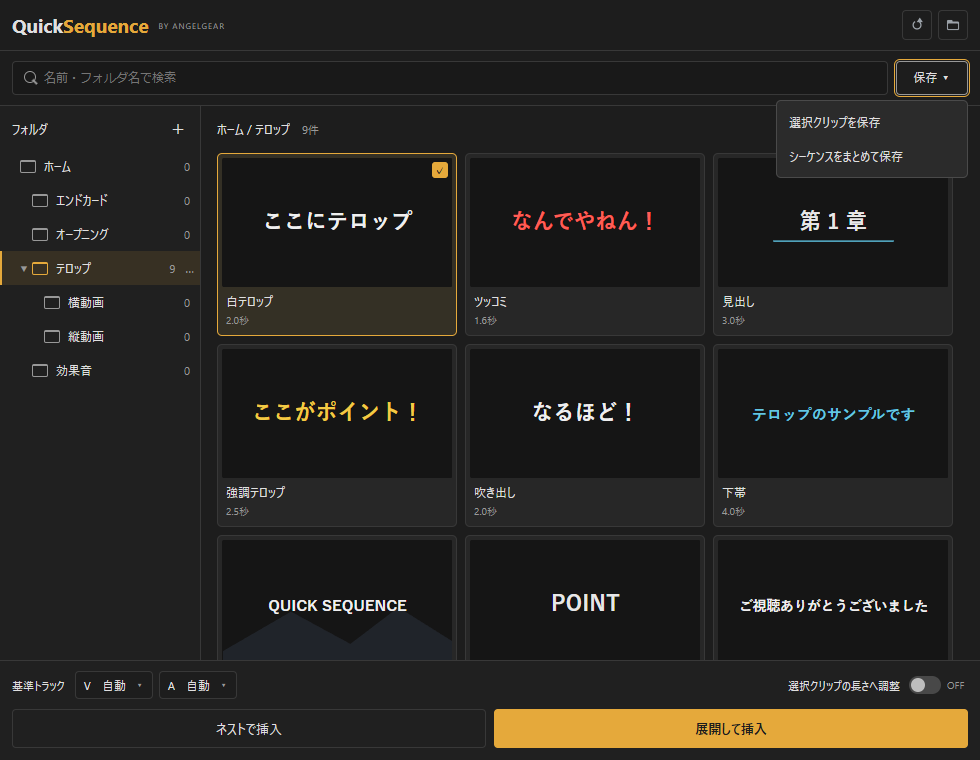The height and width of the screenshot is (760, 980).
Task: Select the 縦動画 subfolder row
Action: (100, 336)
